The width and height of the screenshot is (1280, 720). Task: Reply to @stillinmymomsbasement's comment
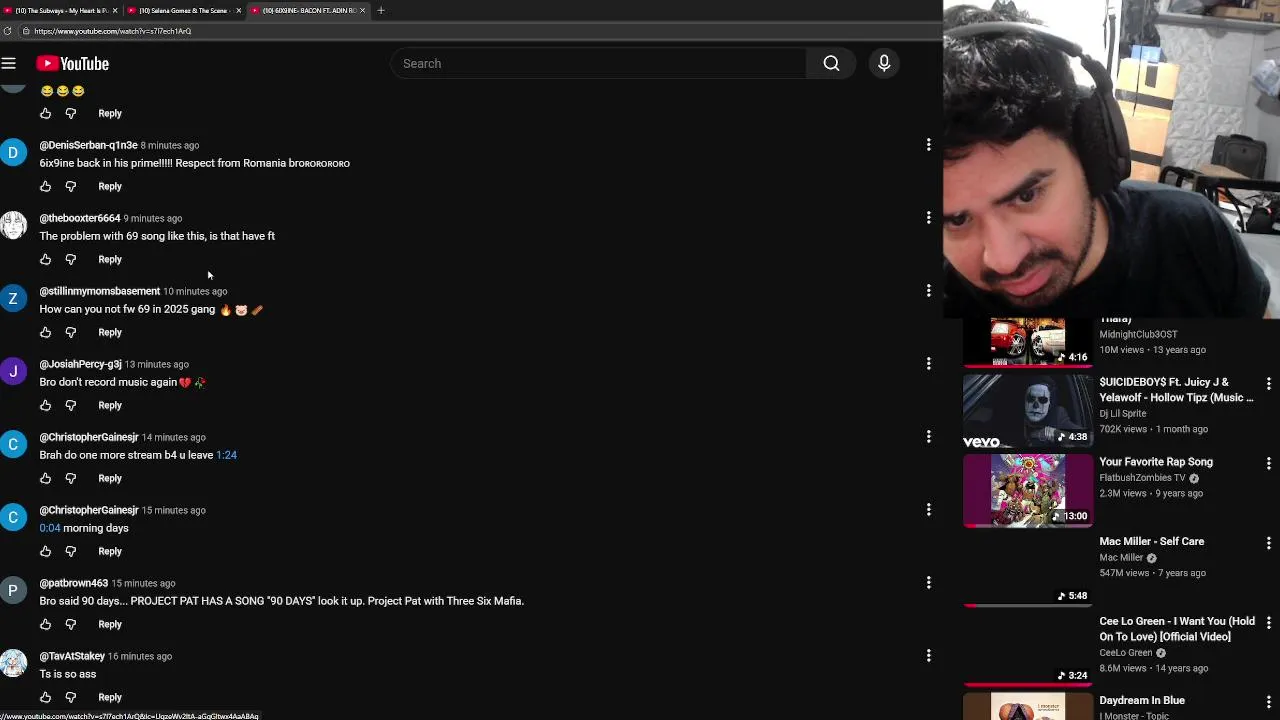pos(110,332)
